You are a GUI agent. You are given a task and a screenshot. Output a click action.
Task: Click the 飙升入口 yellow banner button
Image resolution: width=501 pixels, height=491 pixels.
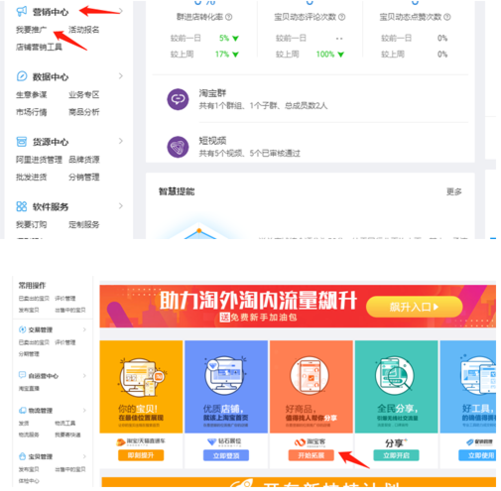click(x=414, y=307)
